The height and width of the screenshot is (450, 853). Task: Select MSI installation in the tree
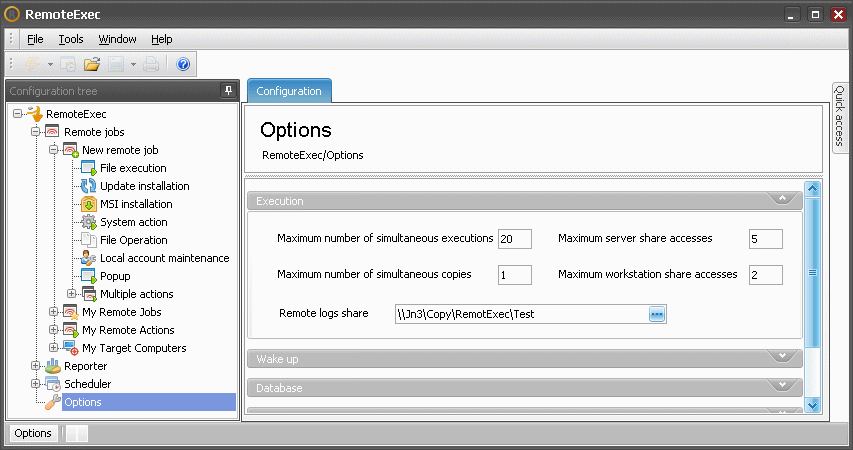(136, 204)
